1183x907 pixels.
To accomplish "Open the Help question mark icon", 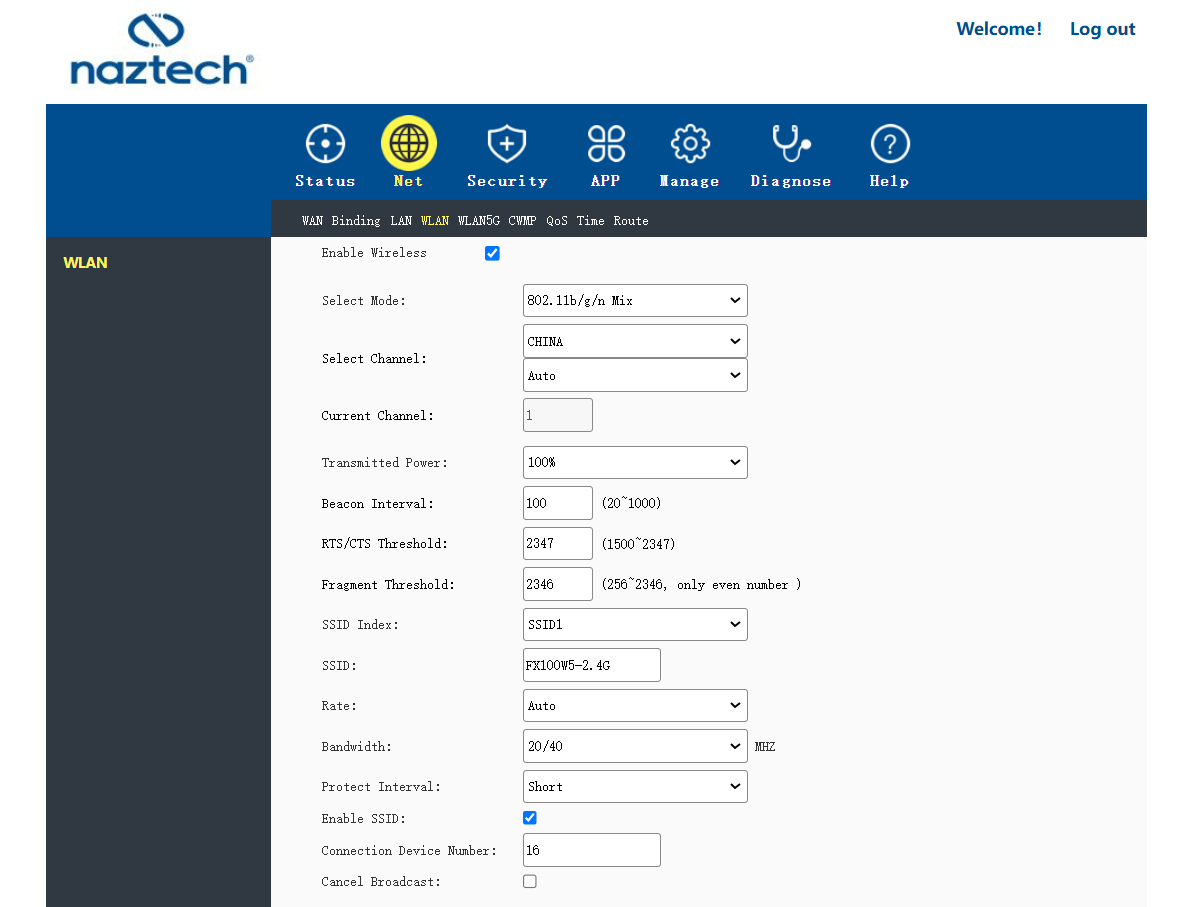I will [890, 143].
